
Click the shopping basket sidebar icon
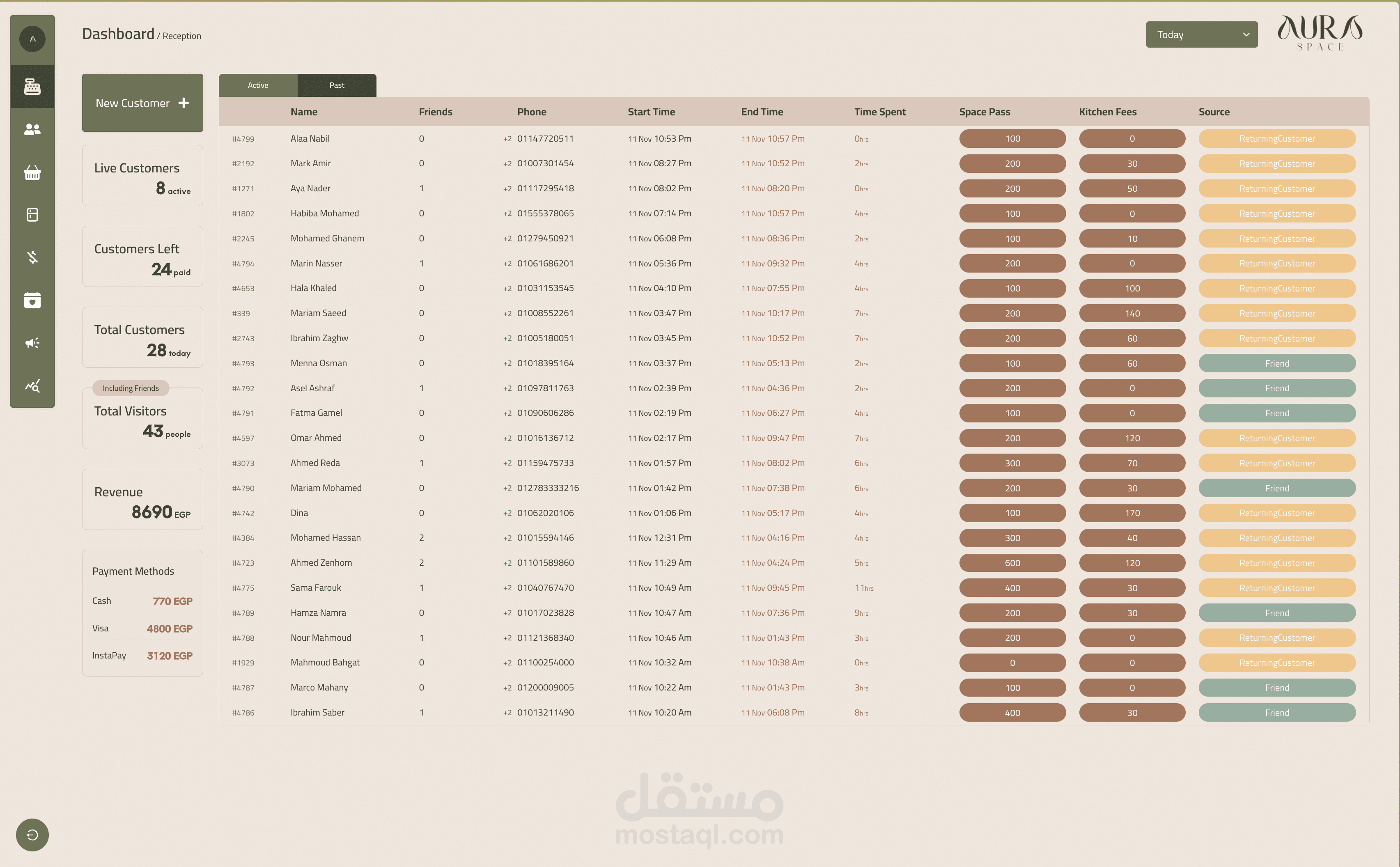(x=32, y=172)
